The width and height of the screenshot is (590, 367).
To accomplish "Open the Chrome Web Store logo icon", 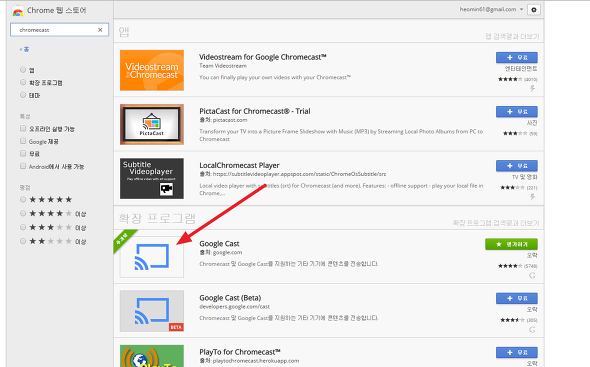I will pos(17,11).
